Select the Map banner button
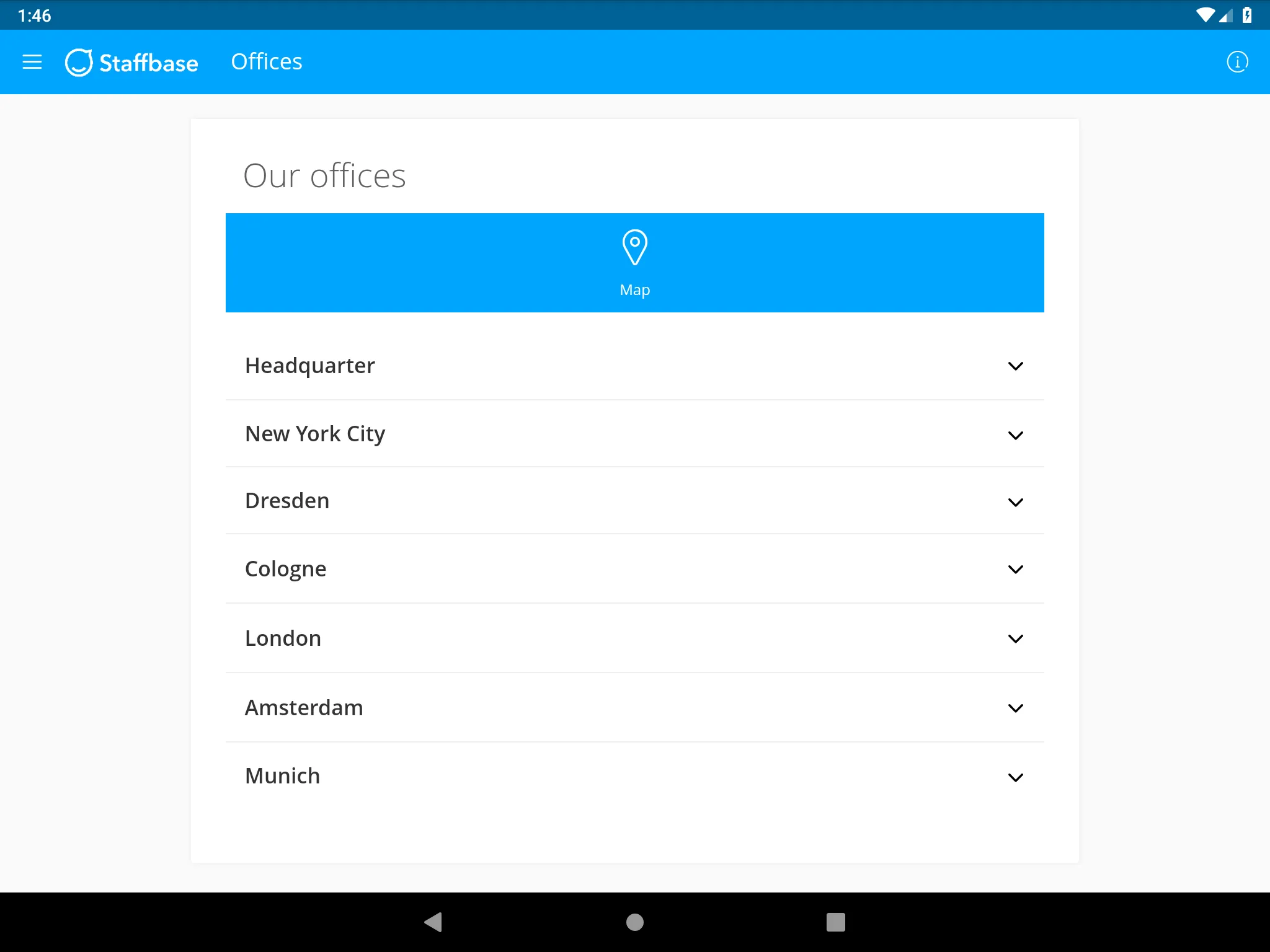 tap(634, 262)
